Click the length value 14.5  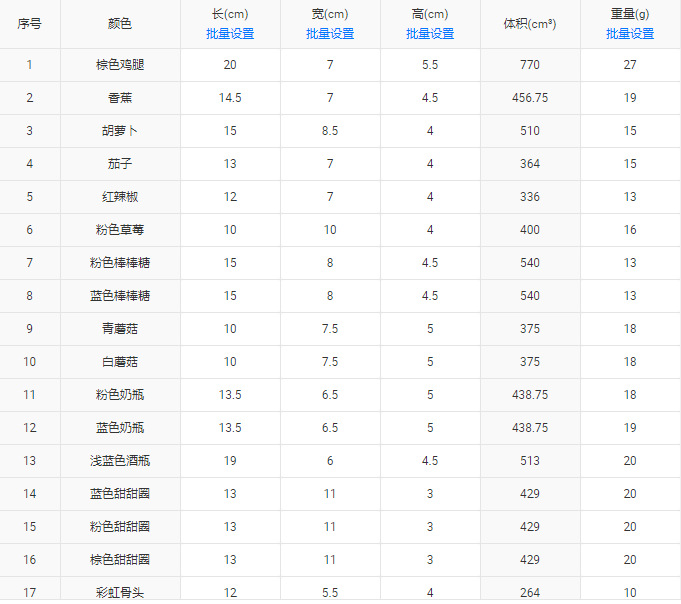tap(230, 98)
